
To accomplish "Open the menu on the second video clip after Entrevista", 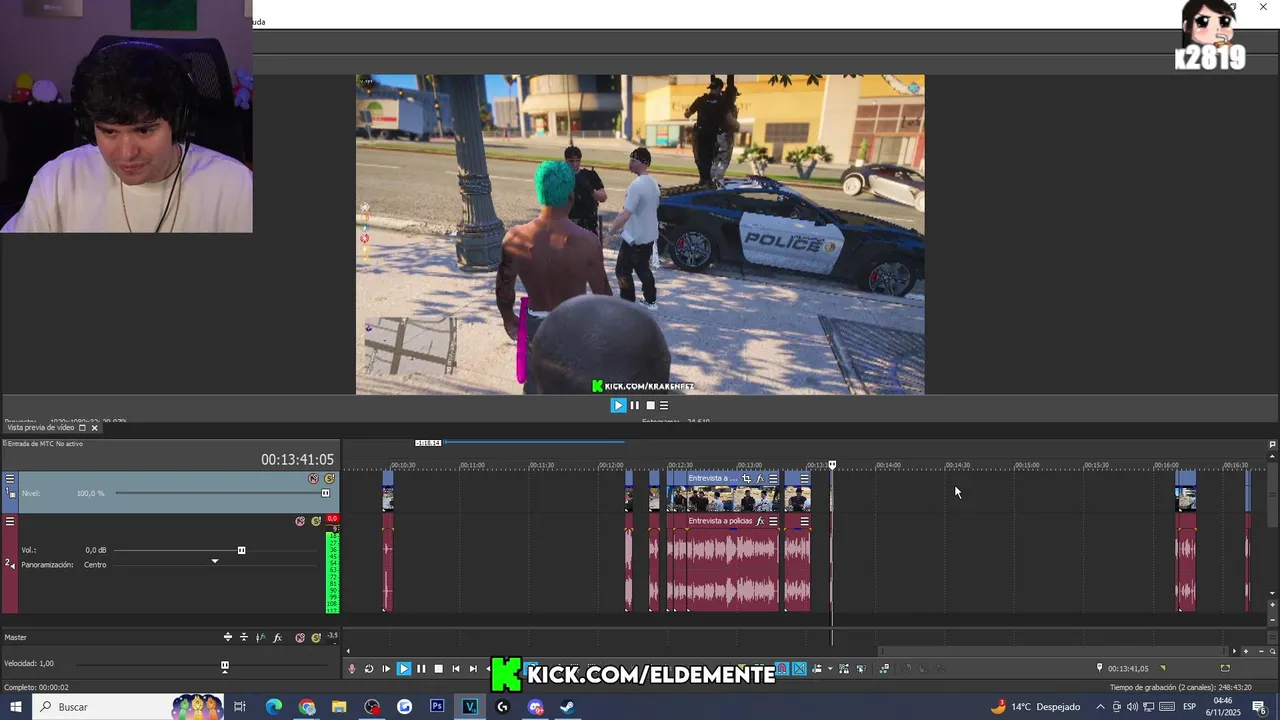I will (x=804, y=479).
